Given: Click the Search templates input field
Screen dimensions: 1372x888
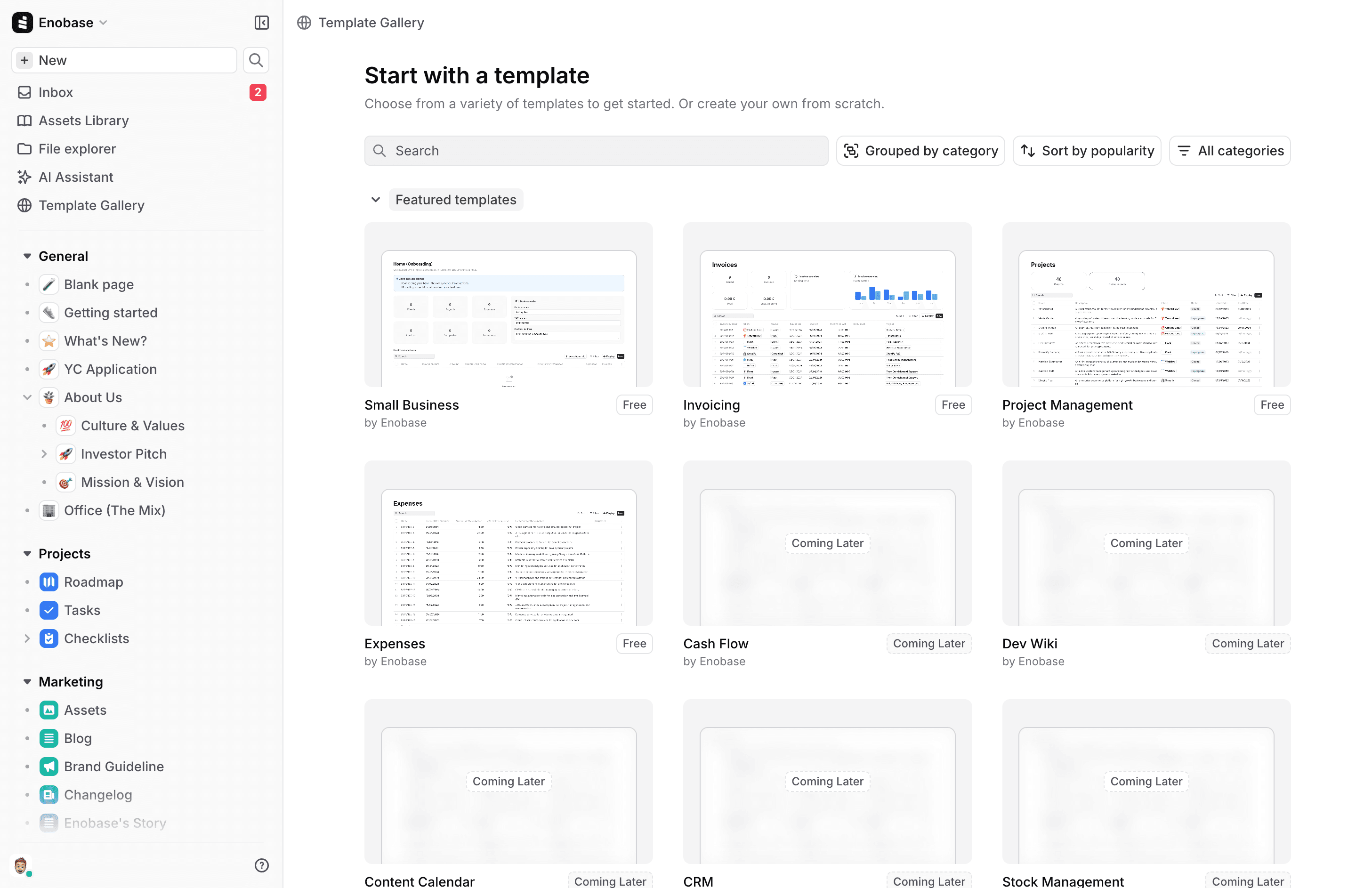Looking at the screenshot, I should 596,151.
